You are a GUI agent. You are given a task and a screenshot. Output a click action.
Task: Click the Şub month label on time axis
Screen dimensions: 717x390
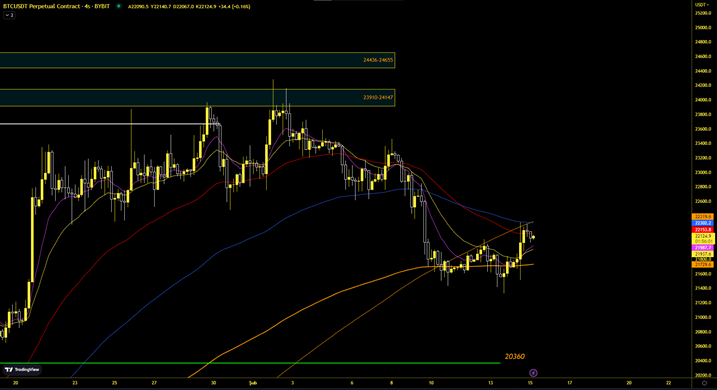253,383
